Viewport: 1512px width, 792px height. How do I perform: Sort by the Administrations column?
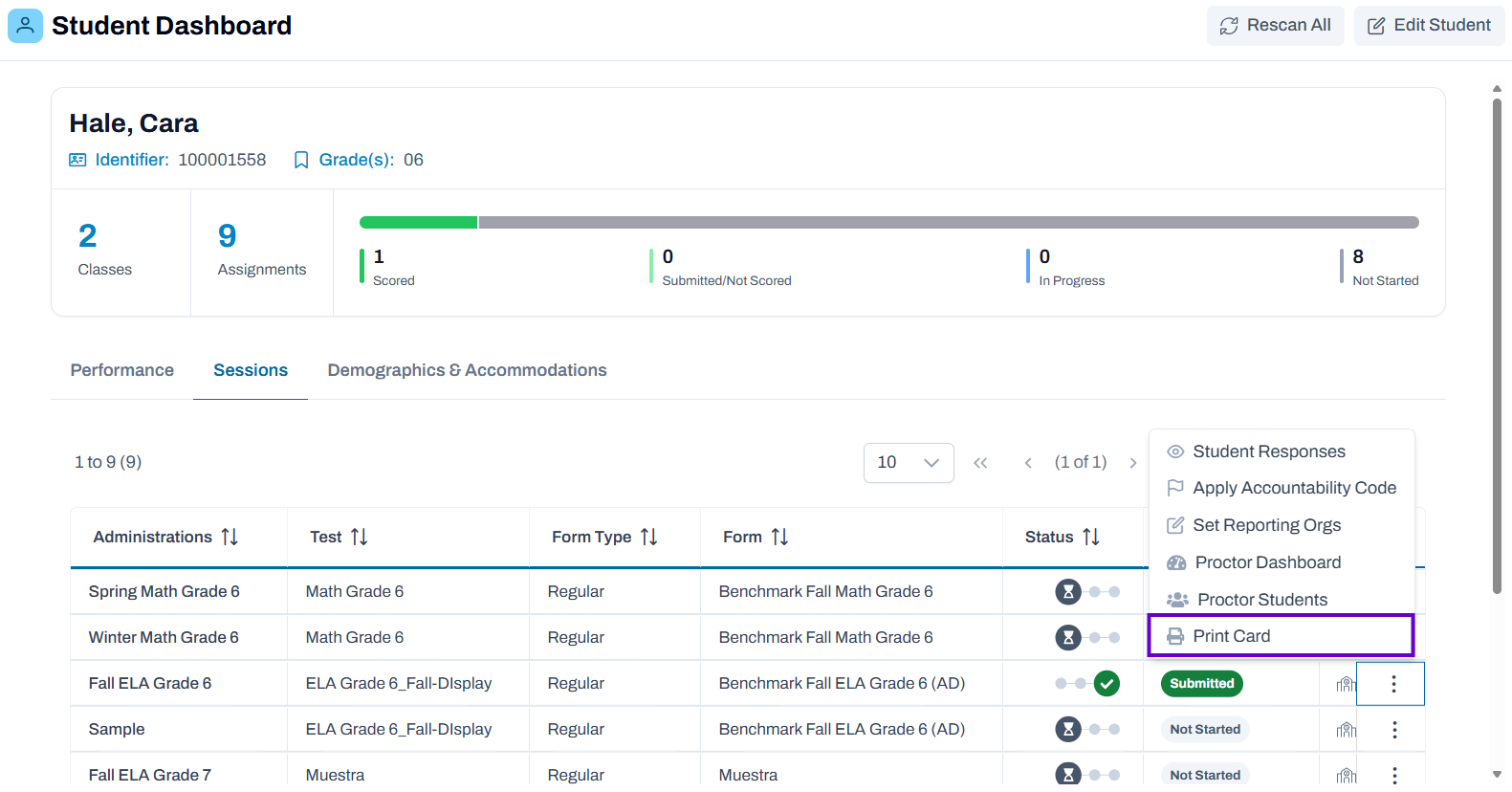[x=230, y=538]
